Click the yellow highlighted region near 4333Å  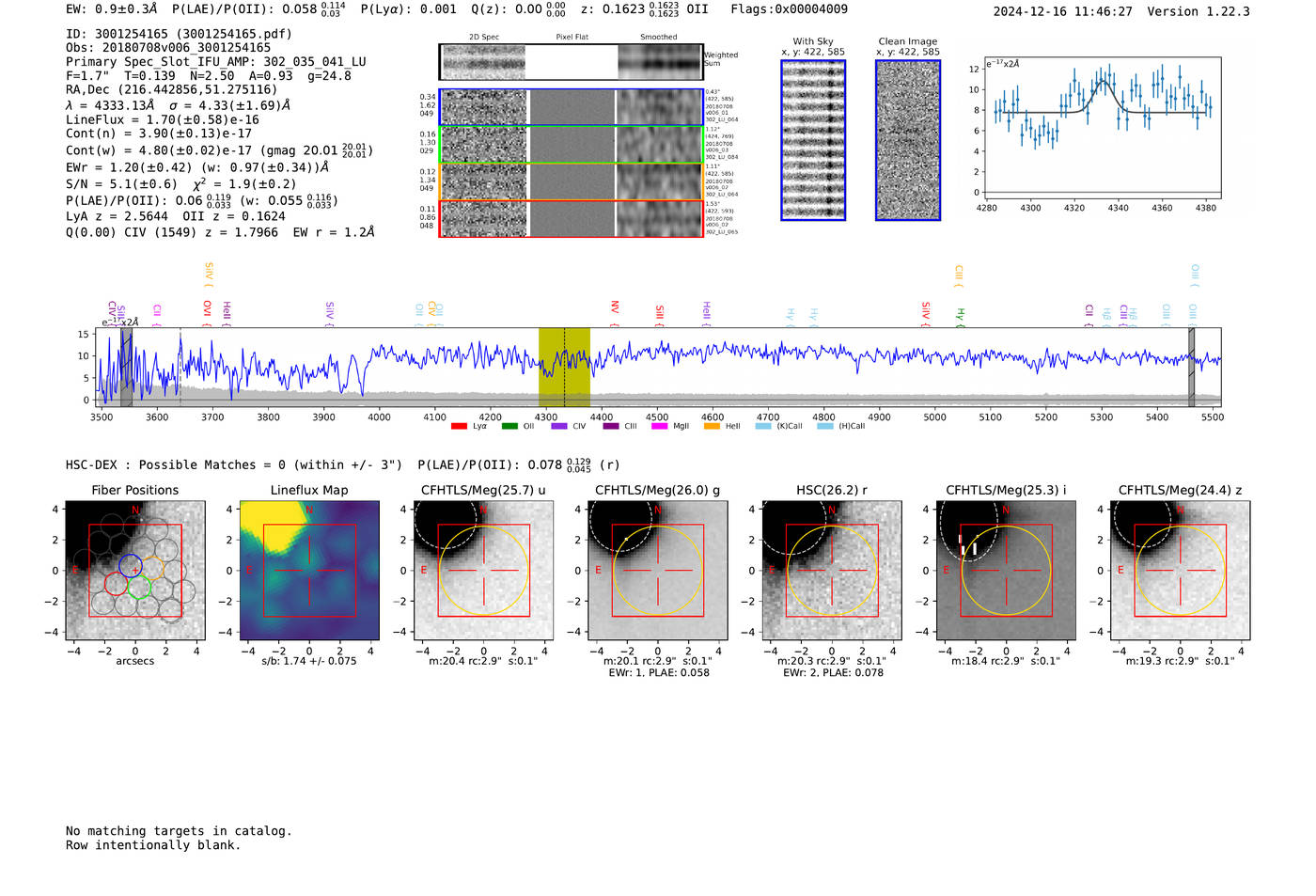coord(564,367)
